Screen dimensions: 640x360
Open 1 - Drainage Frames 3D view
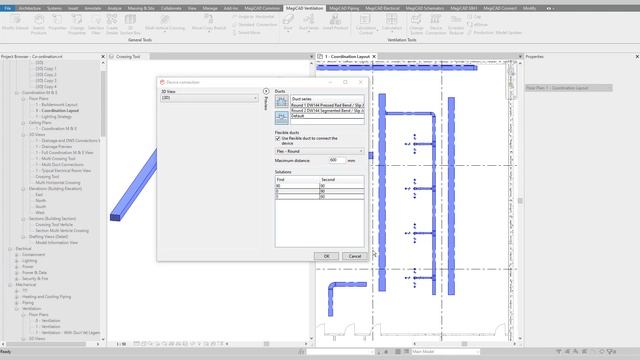click(53, 147)
